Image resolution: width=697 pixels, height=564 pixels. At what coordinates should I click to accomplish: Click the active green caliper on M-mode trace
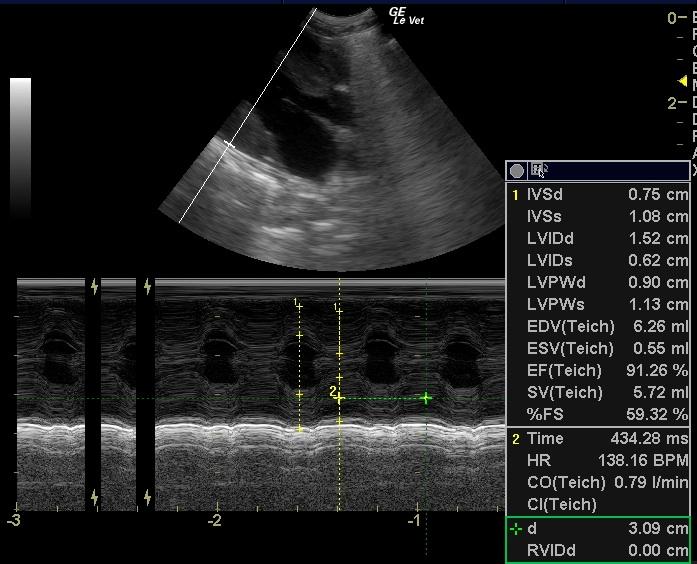coord(426,398)
